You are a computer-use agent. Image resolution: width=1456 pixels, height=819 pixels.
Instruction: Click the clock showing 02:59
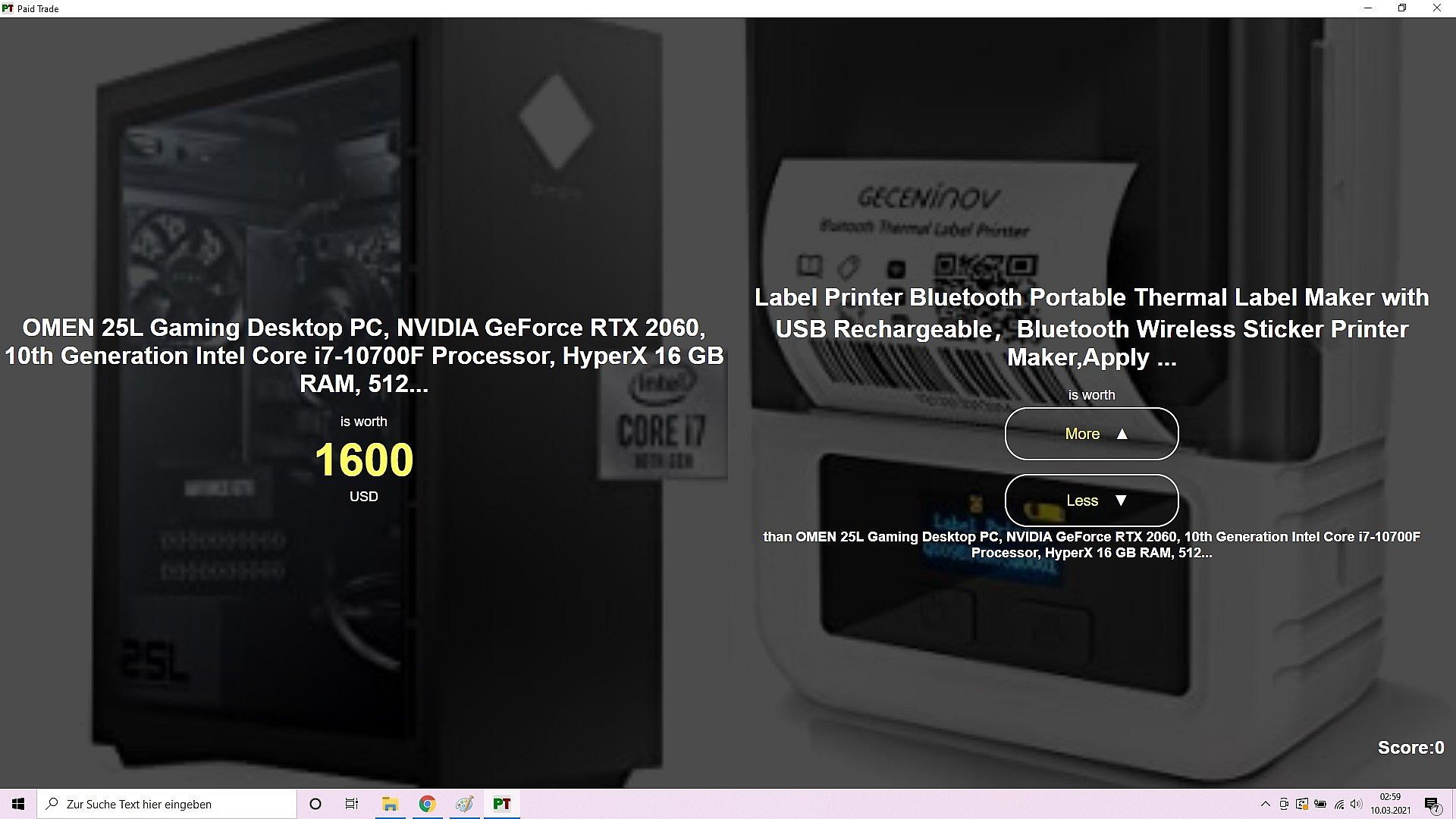click(1390, 804)
